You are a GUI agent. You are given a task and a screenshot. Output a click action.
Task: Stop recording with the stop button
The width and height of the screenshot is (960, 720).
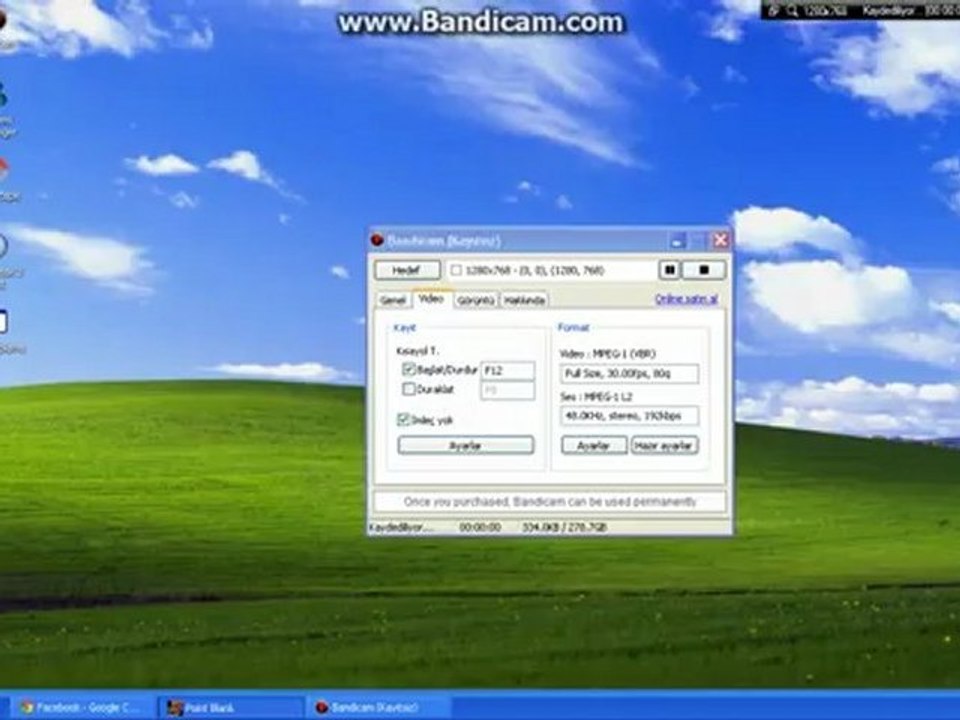(703, 270)
